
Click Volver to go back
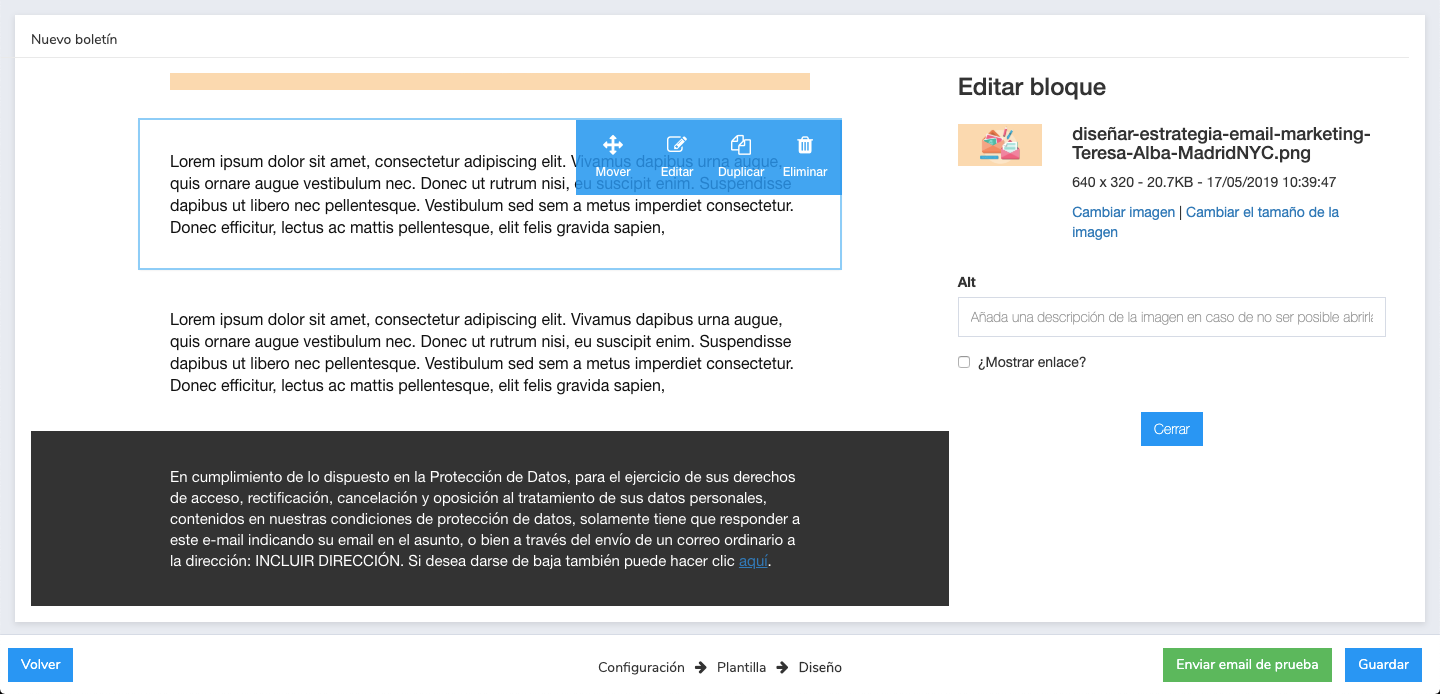pyautogui.click(x=40, y=664)
